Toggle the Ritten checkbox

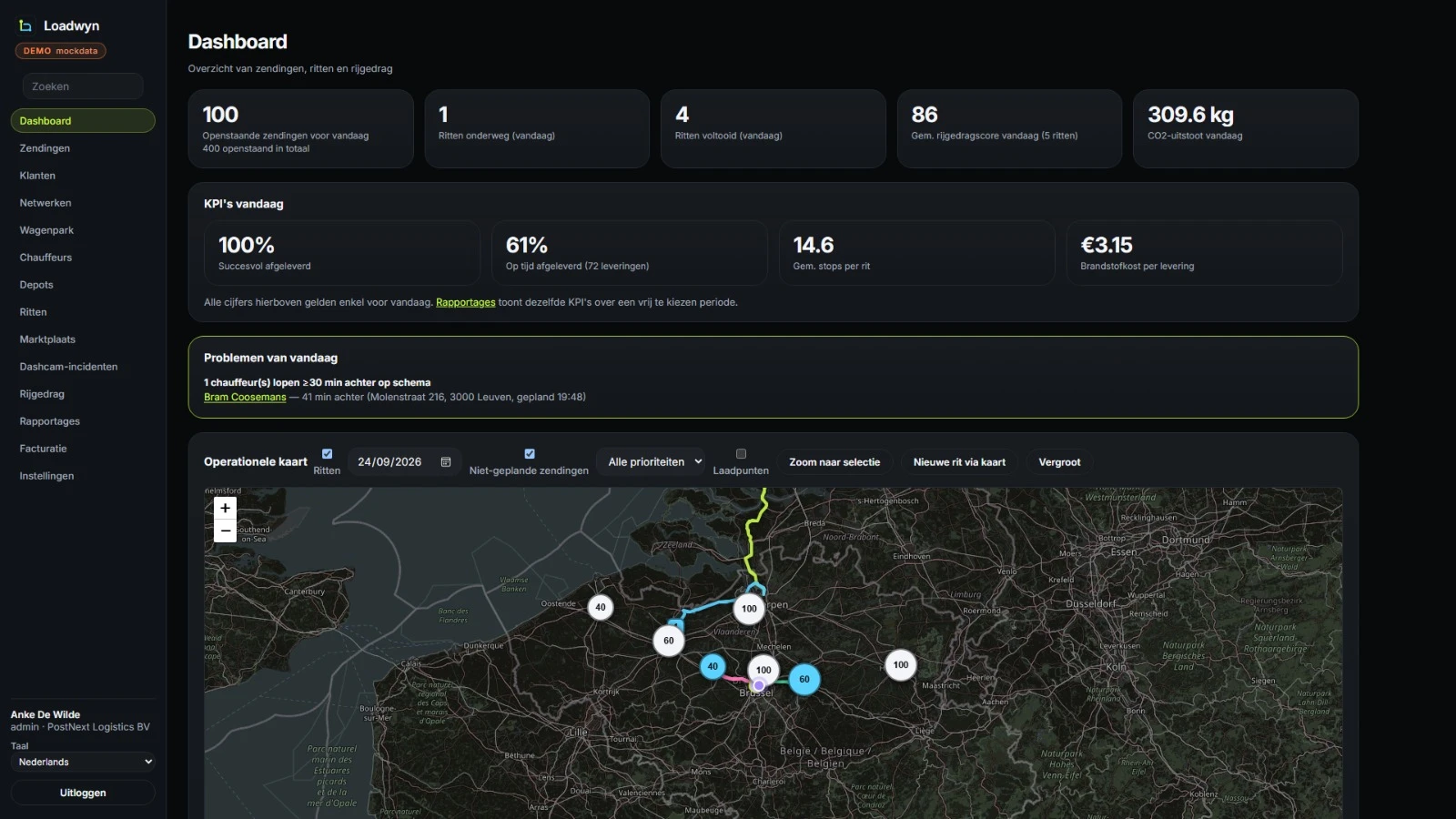(327, 453)
